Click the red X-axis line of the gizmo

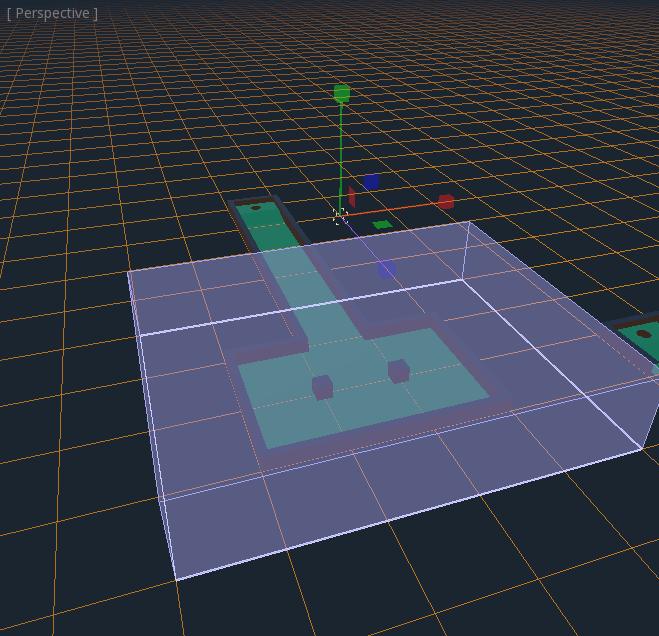click(400, 208)
